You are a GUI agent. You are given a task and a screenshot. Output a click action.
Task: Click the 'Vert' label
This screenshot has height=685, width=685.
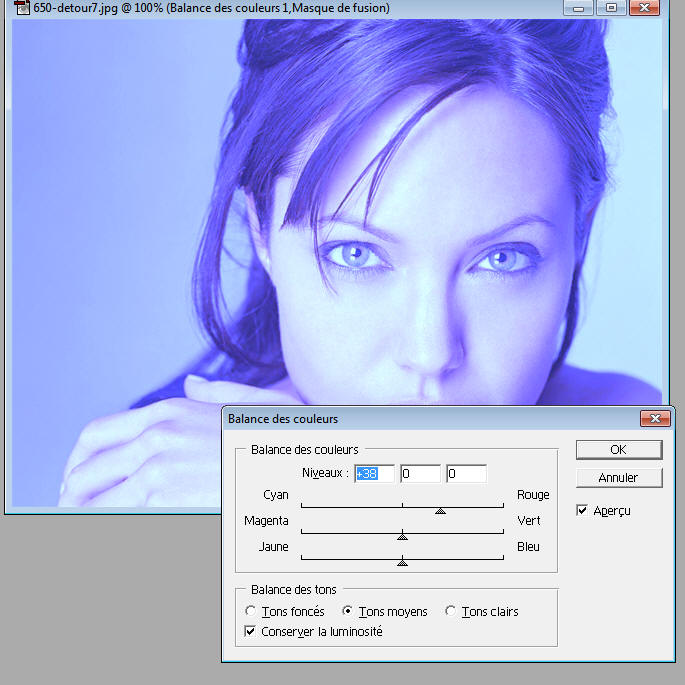coord(529,520)
